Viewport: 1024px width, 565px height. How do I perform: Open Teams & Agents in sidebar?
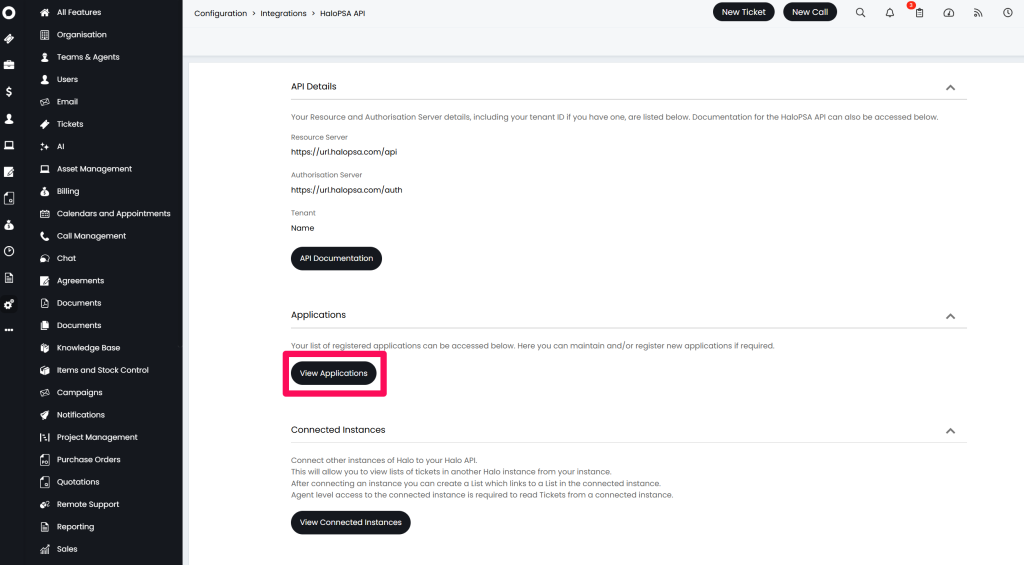[88, 57]
